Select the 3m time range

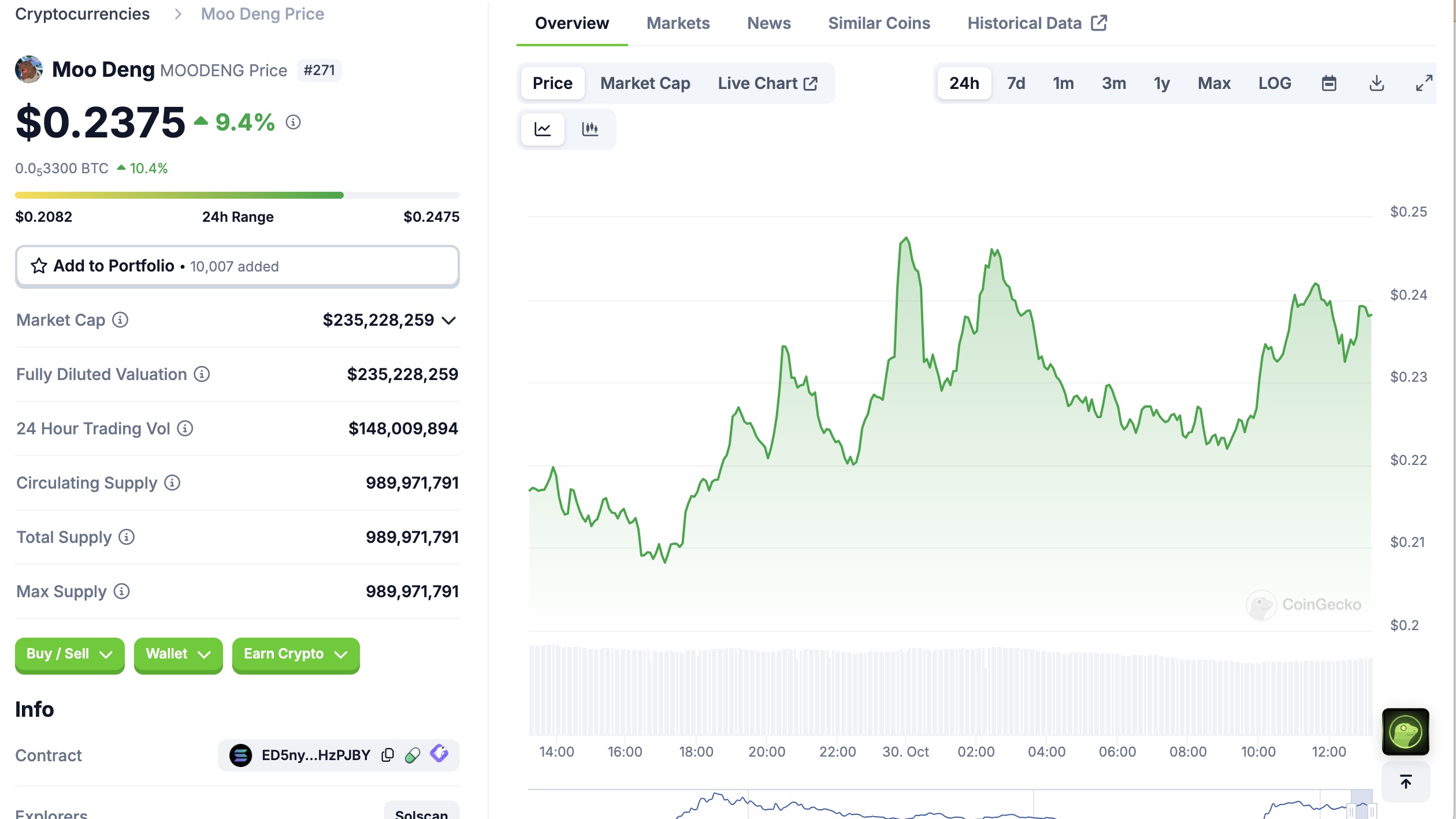[x=1113, y=83]
